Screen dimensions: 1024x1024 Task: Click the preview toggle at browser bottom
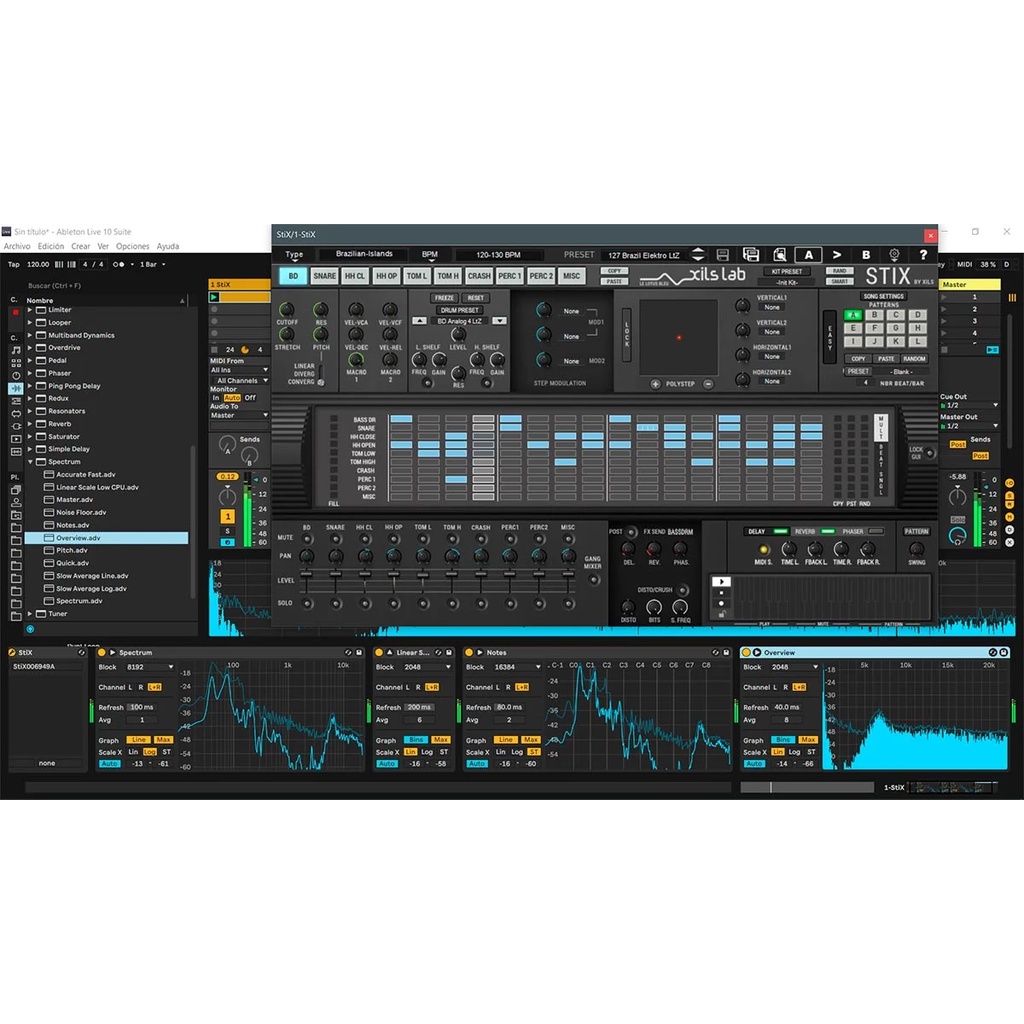tap(30, 629)
